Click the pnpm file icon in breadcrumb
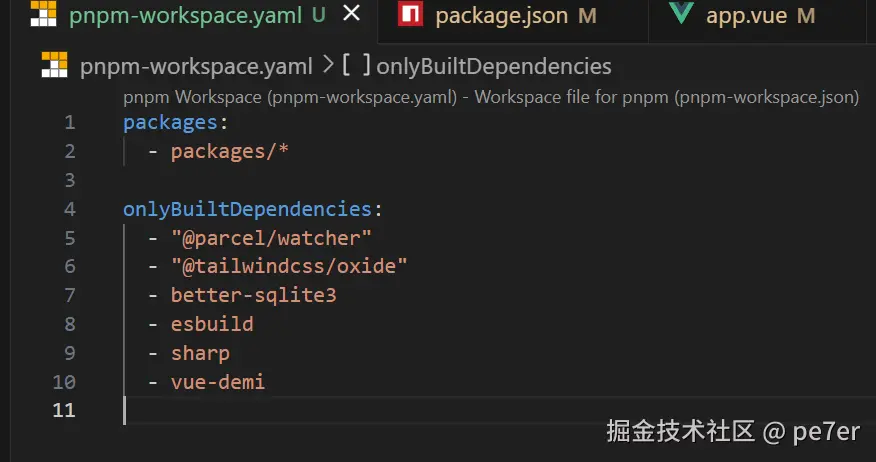876x462 pixels. pos(54,65)
